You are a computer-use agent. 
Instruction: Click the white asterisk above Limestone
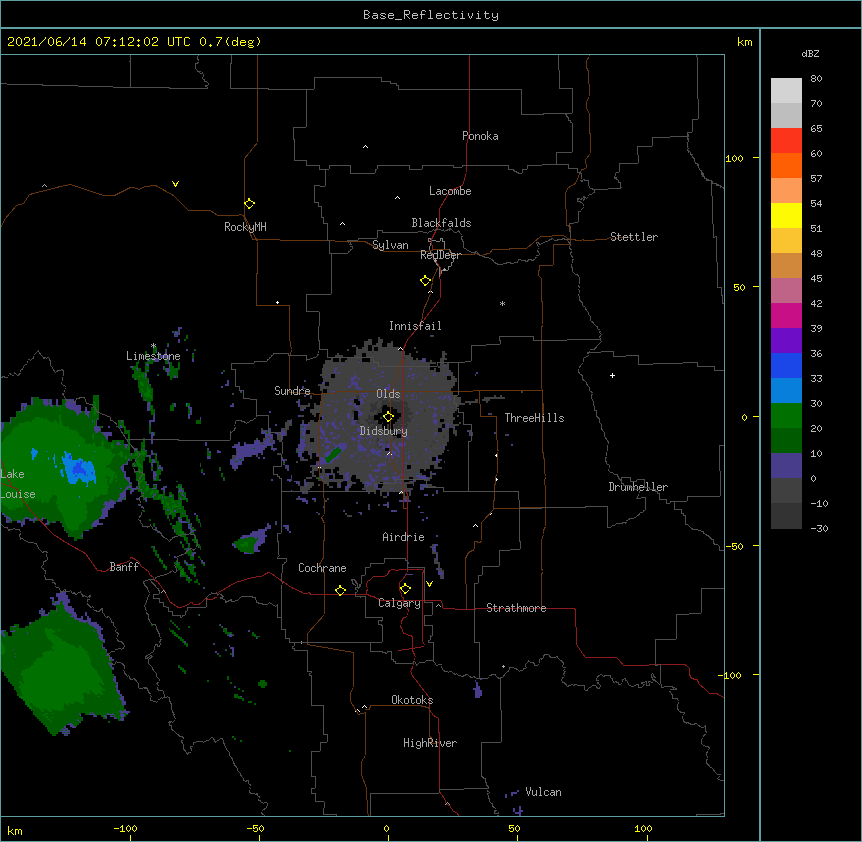(153, 346)
